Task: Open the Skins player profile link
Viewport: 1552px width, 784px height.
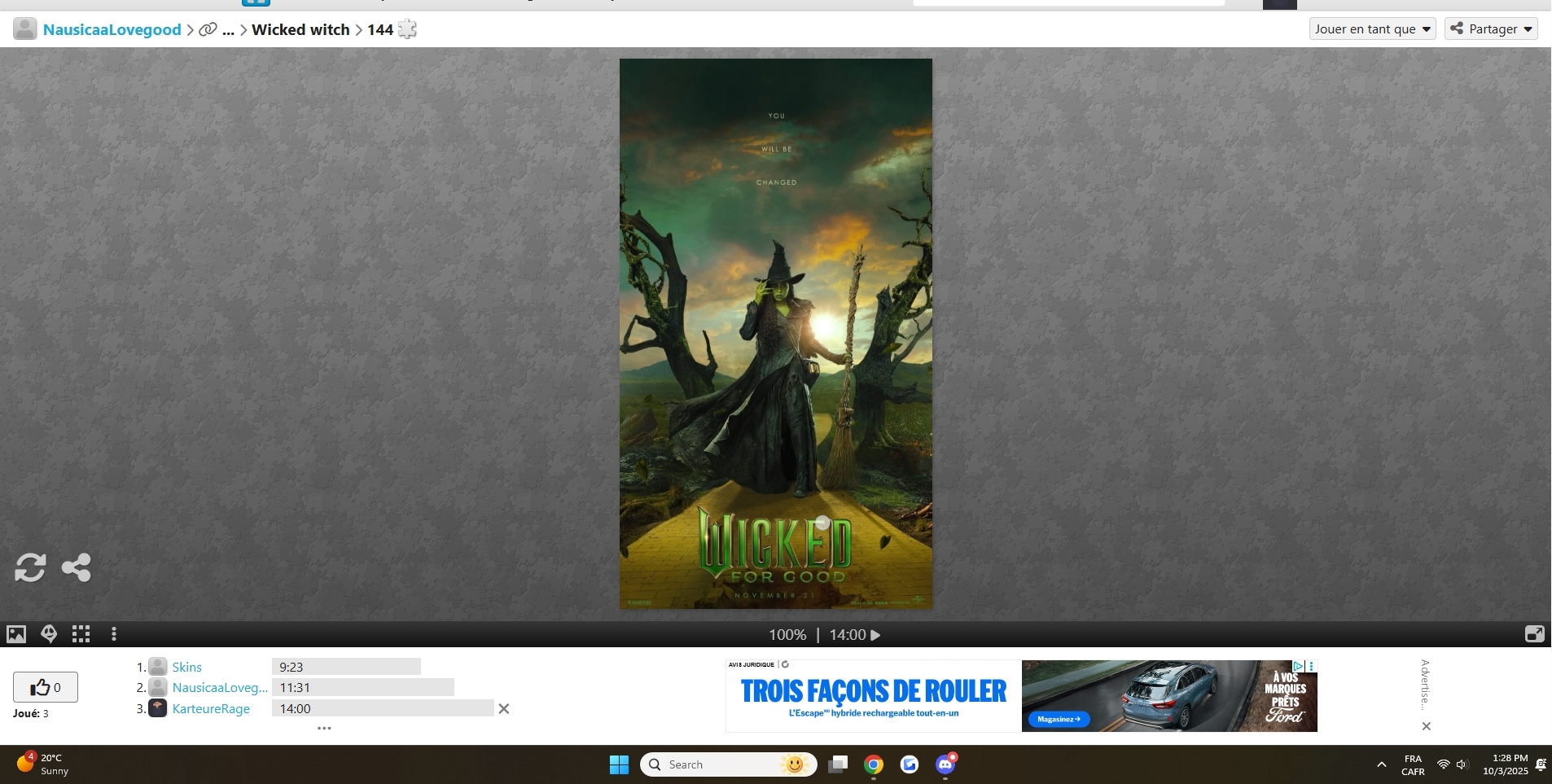Action: [x=187, y=667]
